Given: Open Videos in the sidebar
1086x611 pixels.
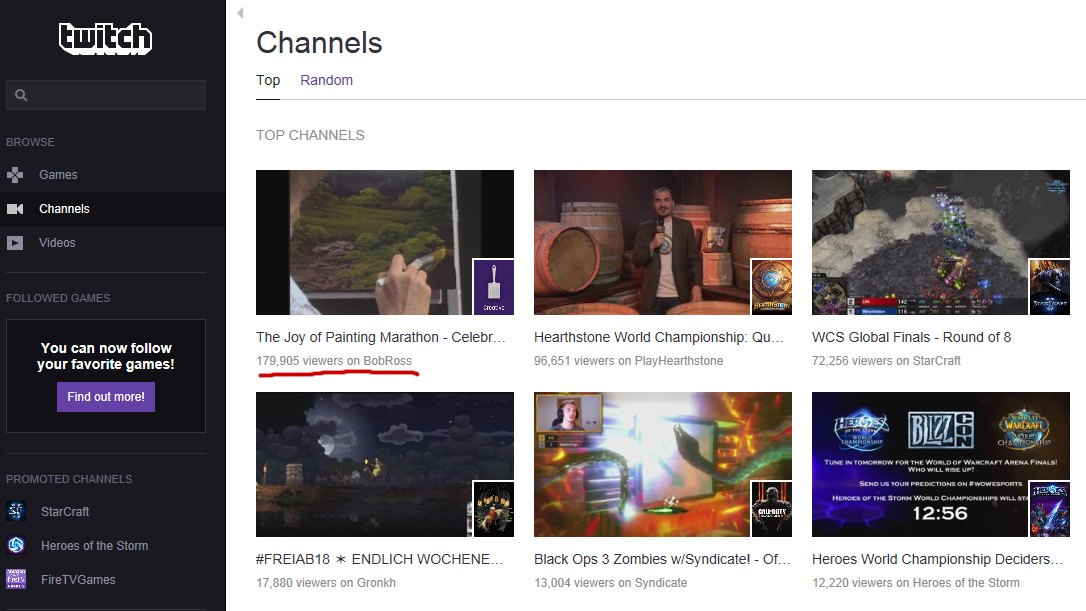Looking at the screenshot, I should coord(57,242).
